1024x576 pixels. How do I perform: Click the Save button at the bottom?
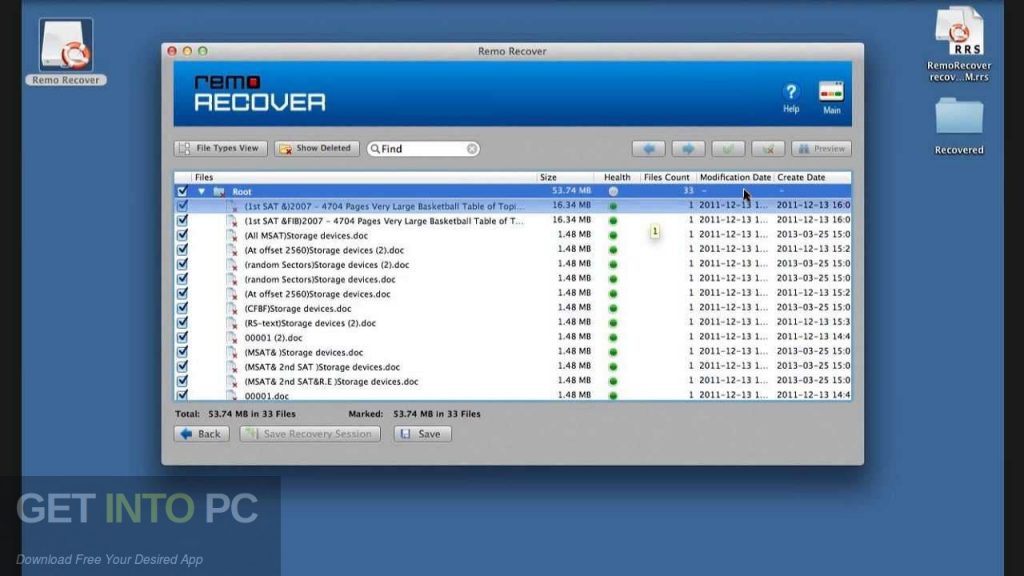(x=422, y=433)
